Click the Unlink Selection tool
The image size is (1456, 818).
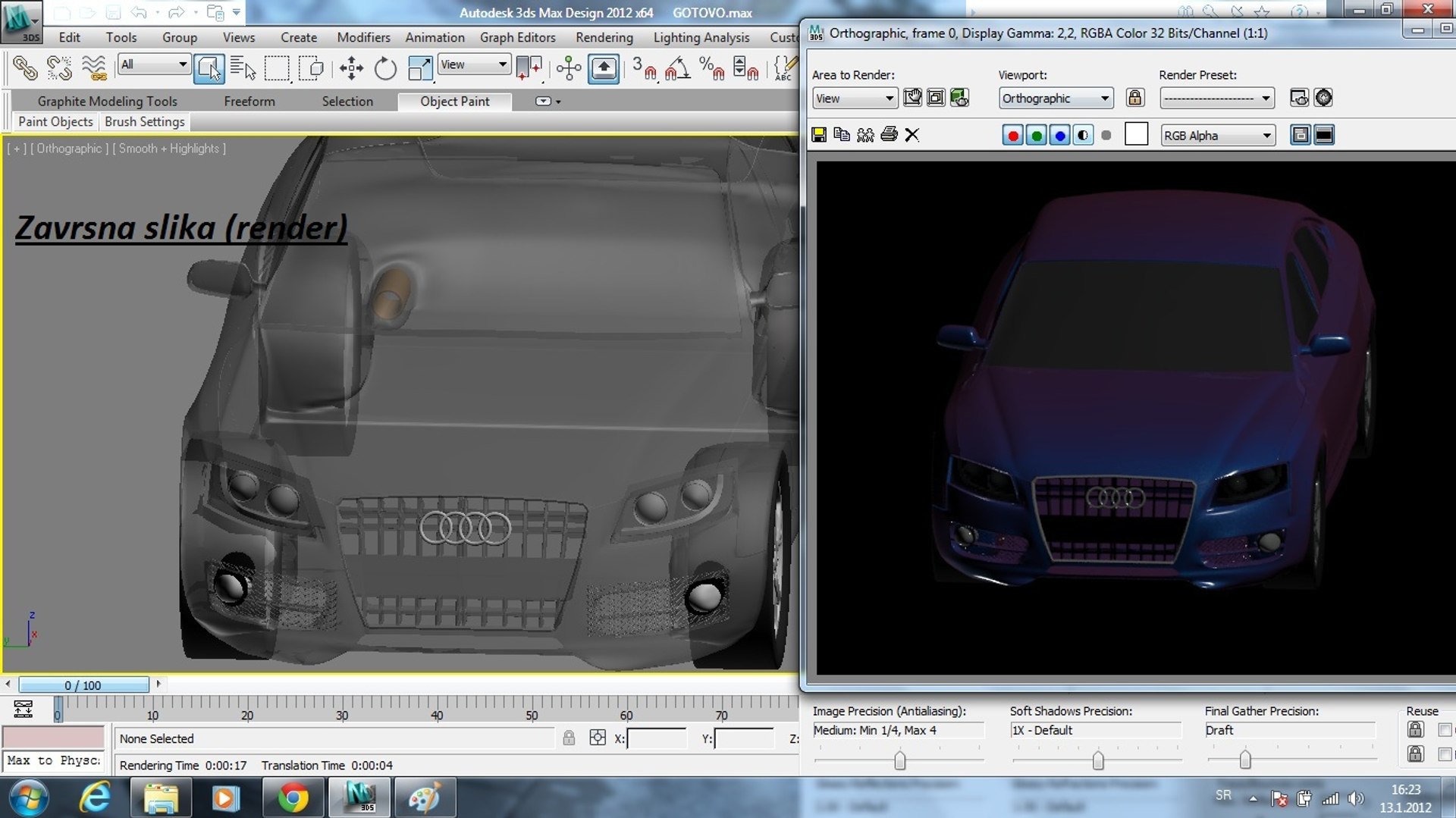click(59, 68)
